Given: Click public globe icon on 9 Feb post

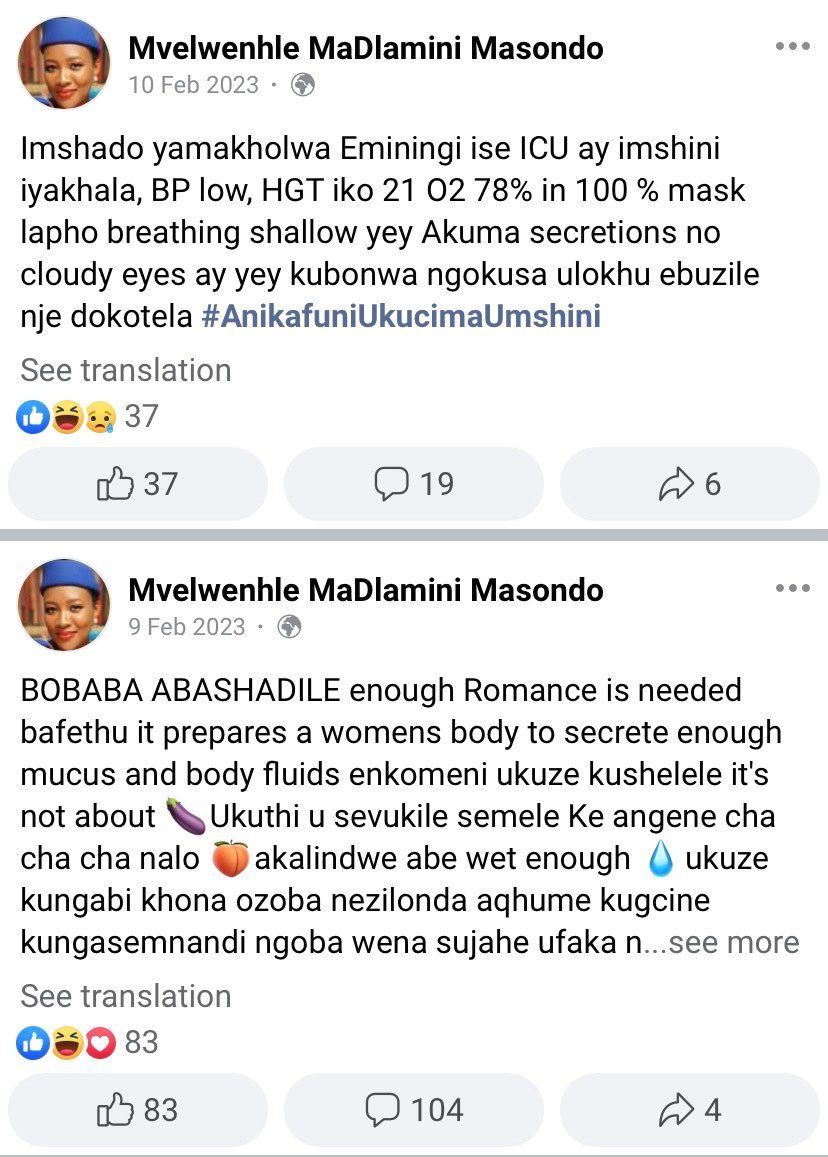Looking at the screenshot, I should pos(289,627).
